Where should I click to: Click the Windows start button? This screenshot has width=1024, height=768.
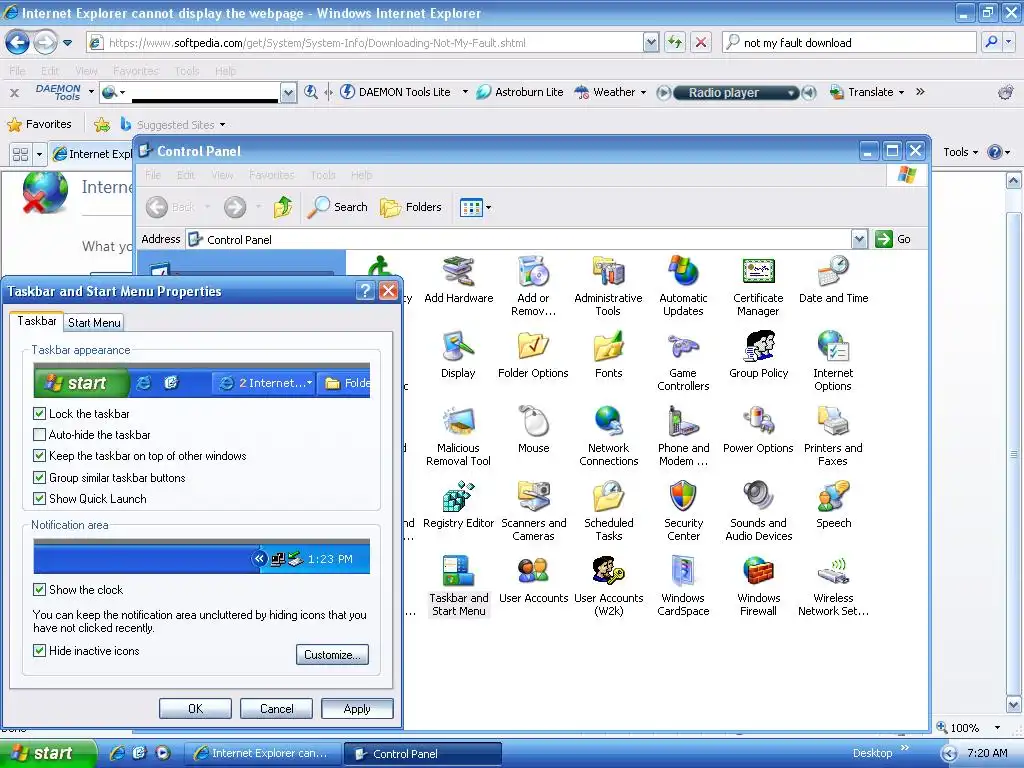click(46, 754)
